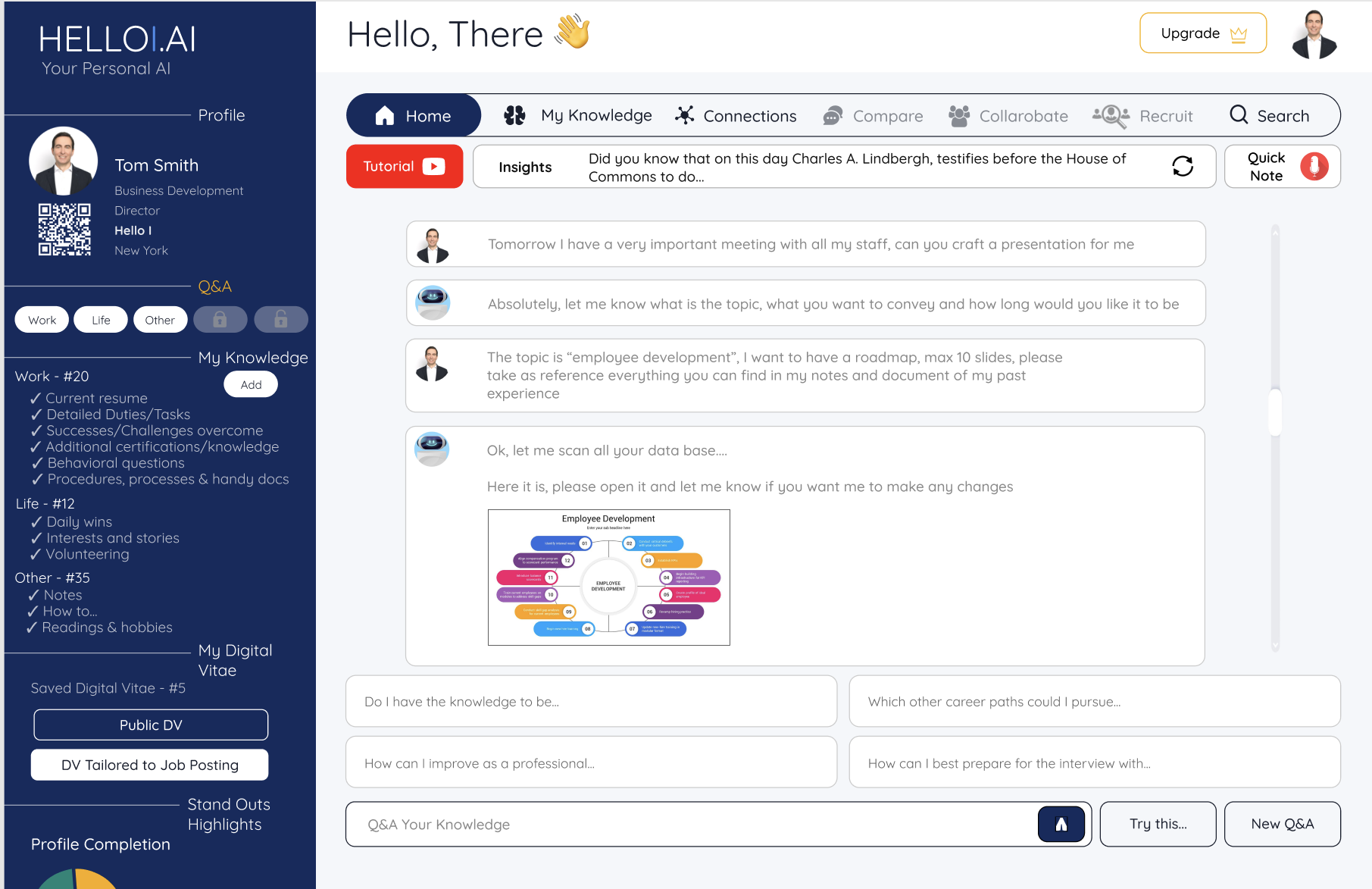Open Quick Note with the microphone icon
Viewport: 1372px width, 889px height.
click(1314, 166)
